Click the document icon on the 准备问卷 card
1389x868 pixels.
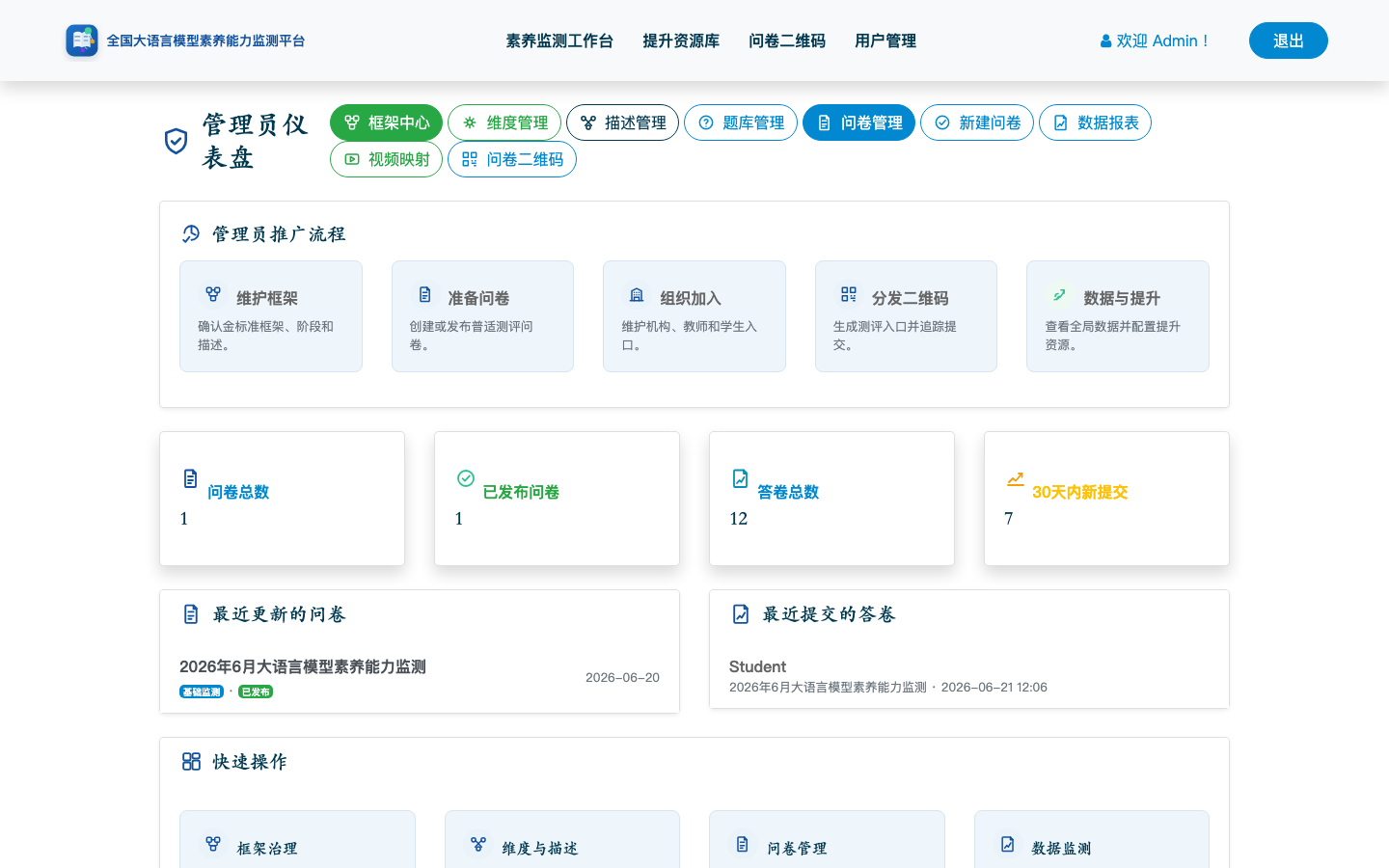click(424, 294)
